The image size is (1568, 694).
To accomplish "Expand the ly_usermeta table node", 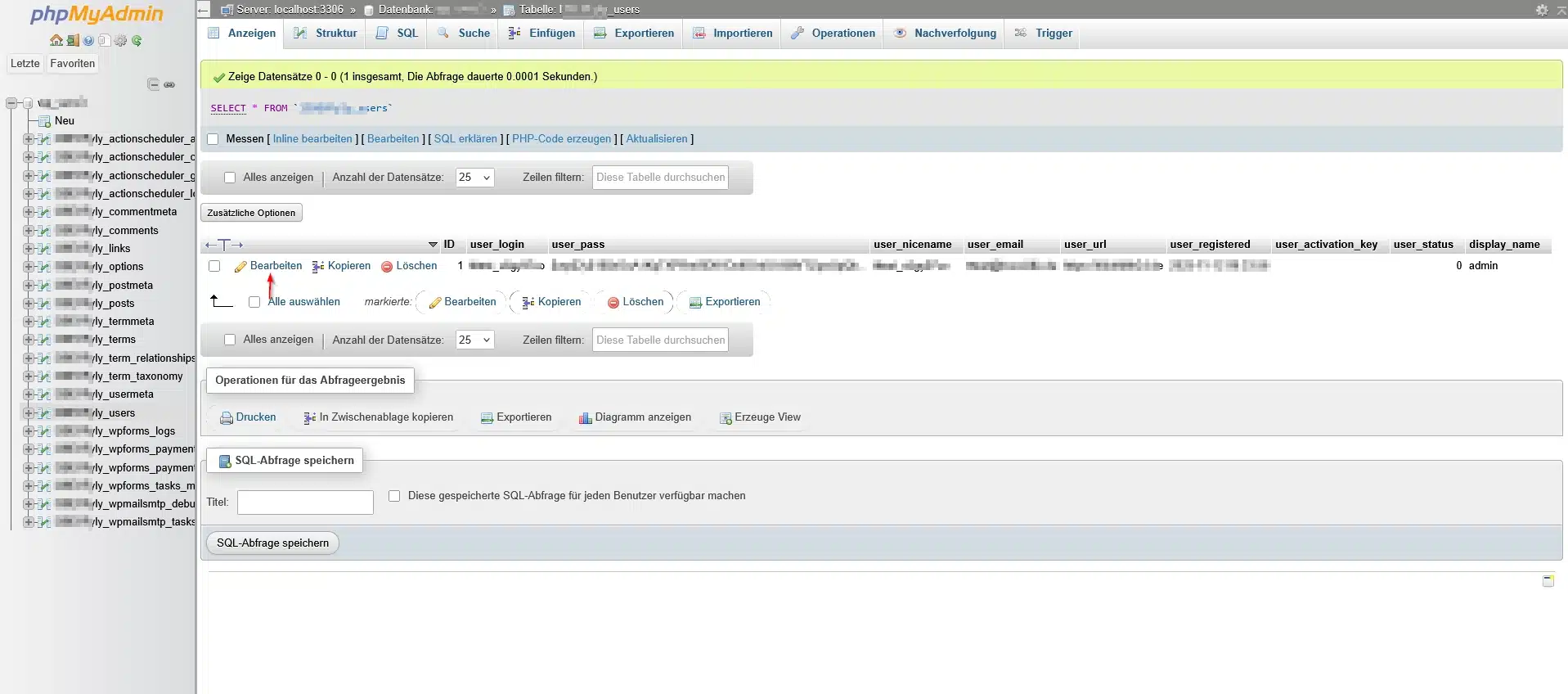I will [x=29, y=394].
